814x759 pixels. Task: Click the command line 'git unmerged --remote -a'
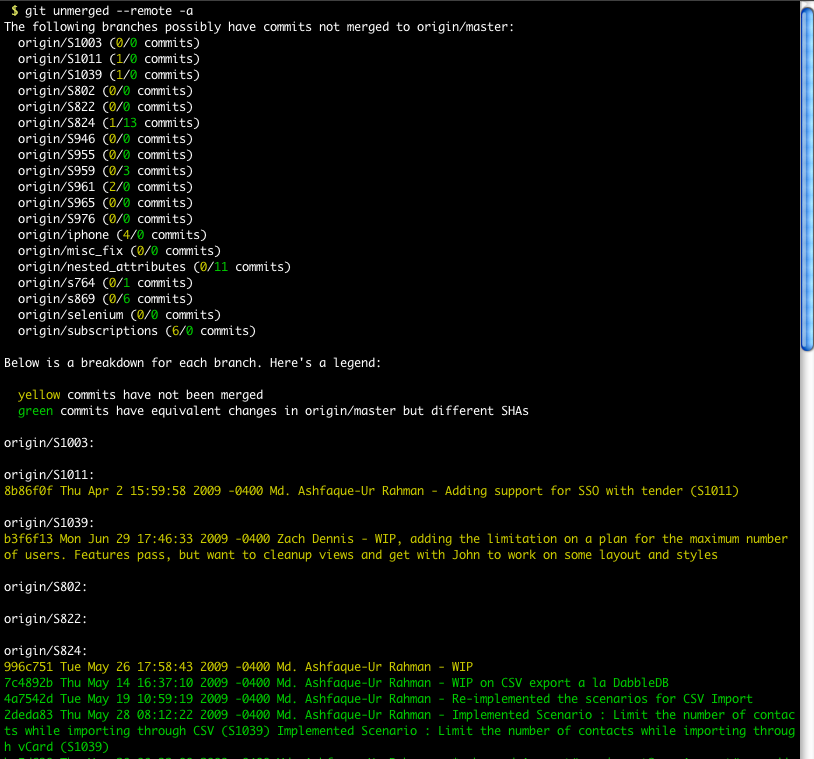pos(108,11)
